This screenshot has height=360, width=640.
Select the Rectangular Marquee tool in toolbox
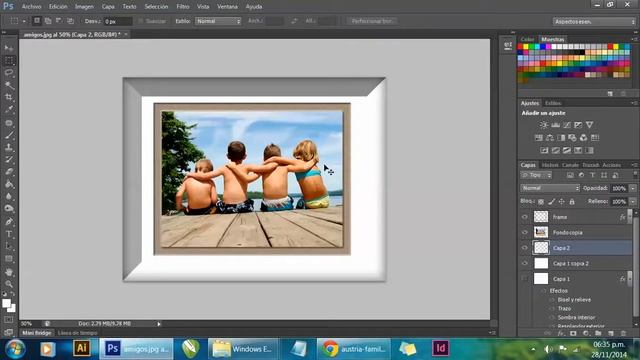(x=9, y=61)
